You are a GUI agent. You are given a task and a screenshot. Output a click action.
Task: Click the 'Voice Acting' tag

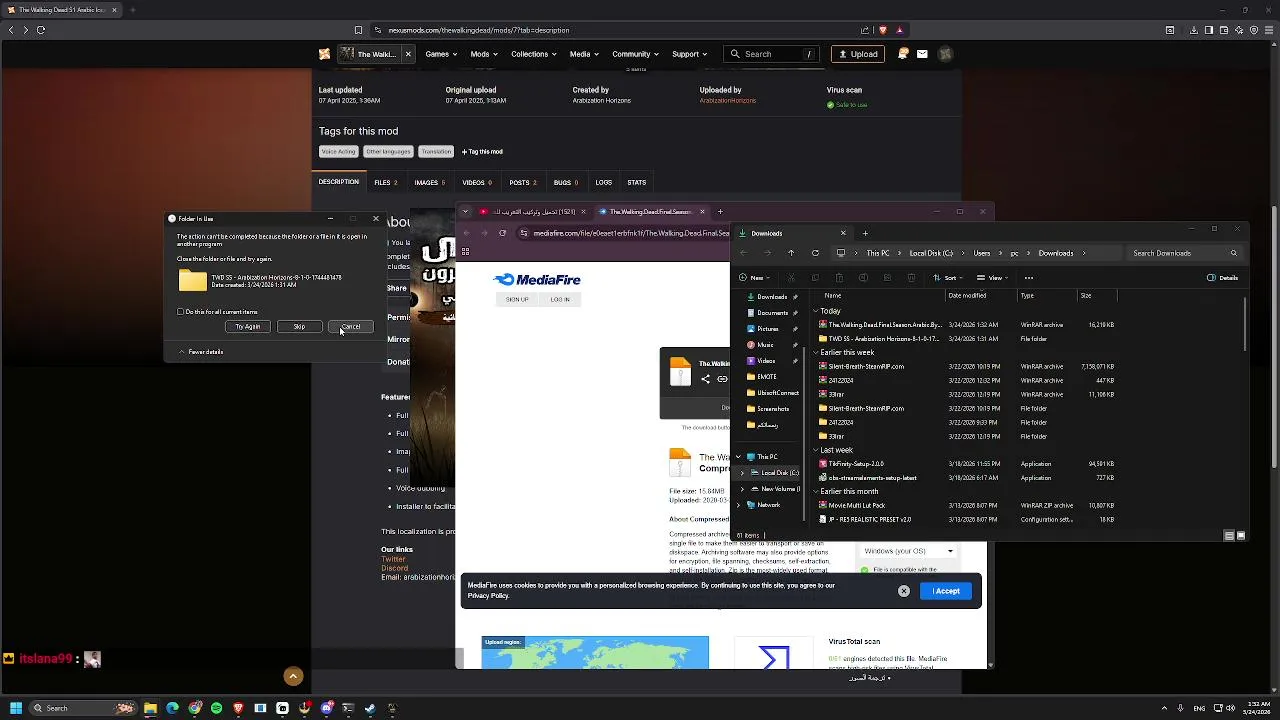(338, 152)
